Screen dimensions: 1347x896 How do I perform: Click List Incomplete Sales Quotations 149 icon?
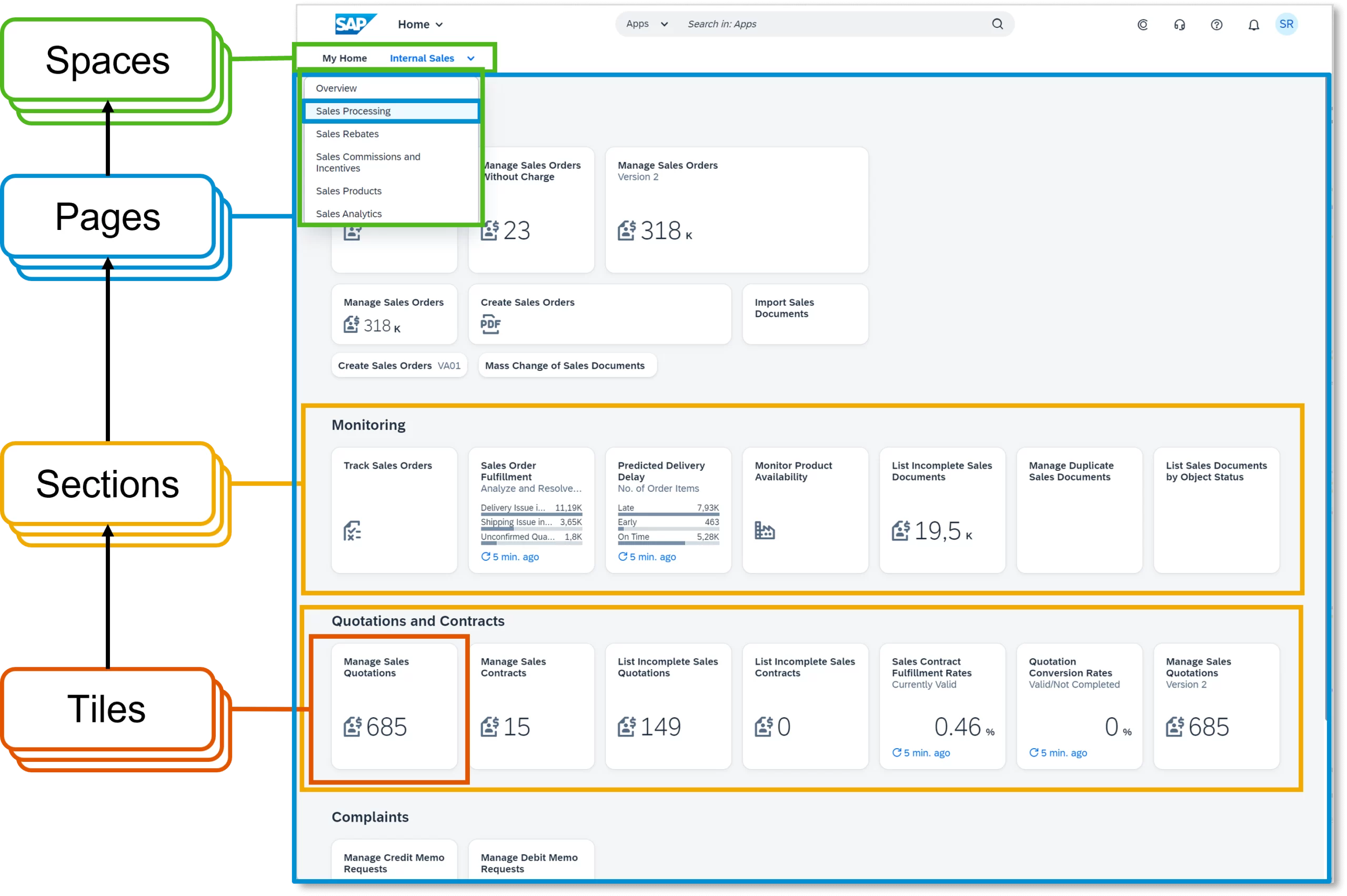[x=626, y=727]
